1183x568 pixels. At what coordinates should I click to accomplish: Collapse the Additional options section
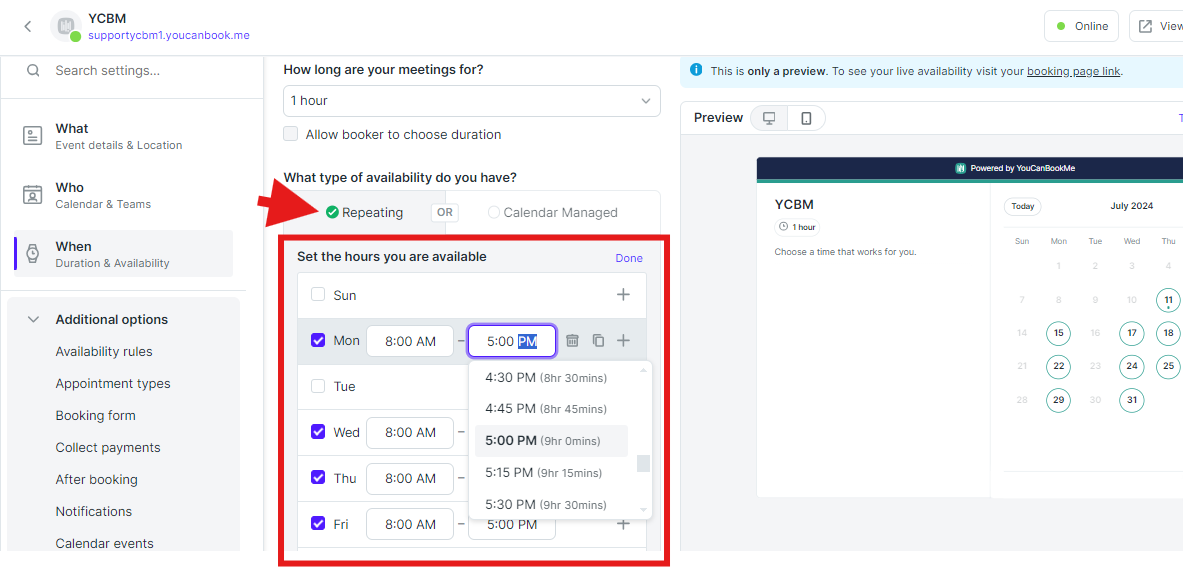pos(33,320)
